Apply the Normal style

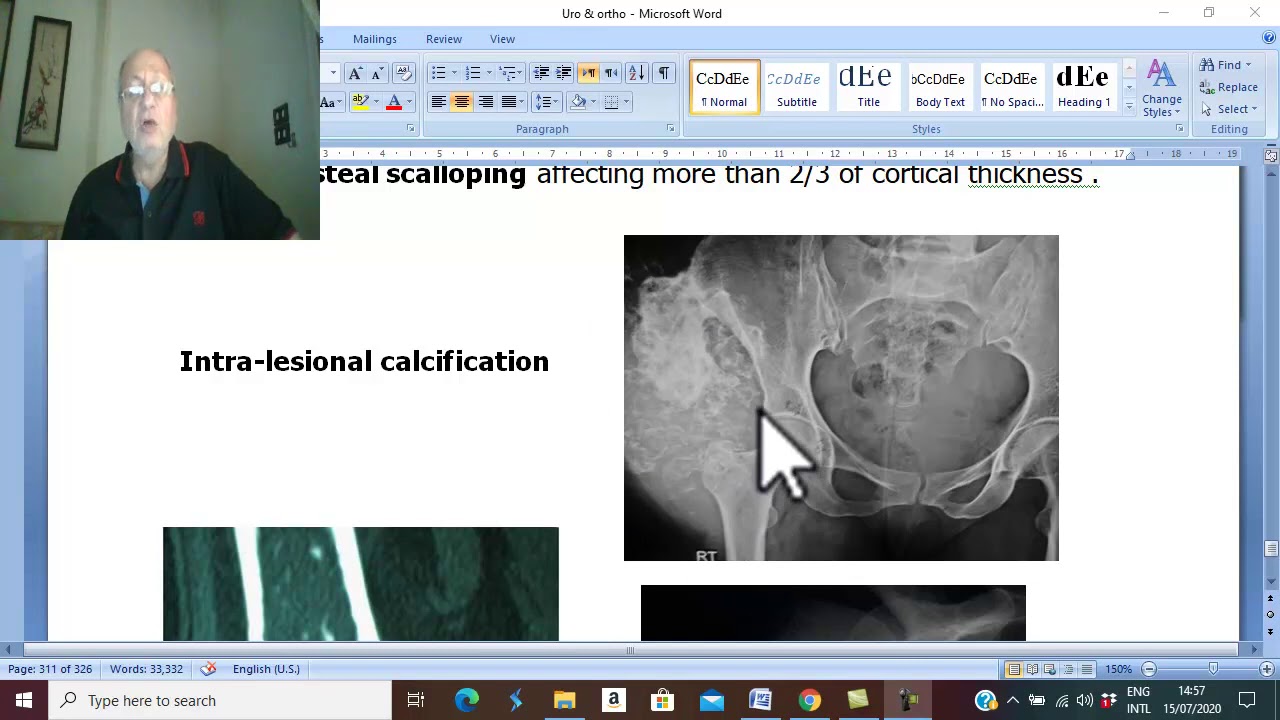(x=724, y=87)
